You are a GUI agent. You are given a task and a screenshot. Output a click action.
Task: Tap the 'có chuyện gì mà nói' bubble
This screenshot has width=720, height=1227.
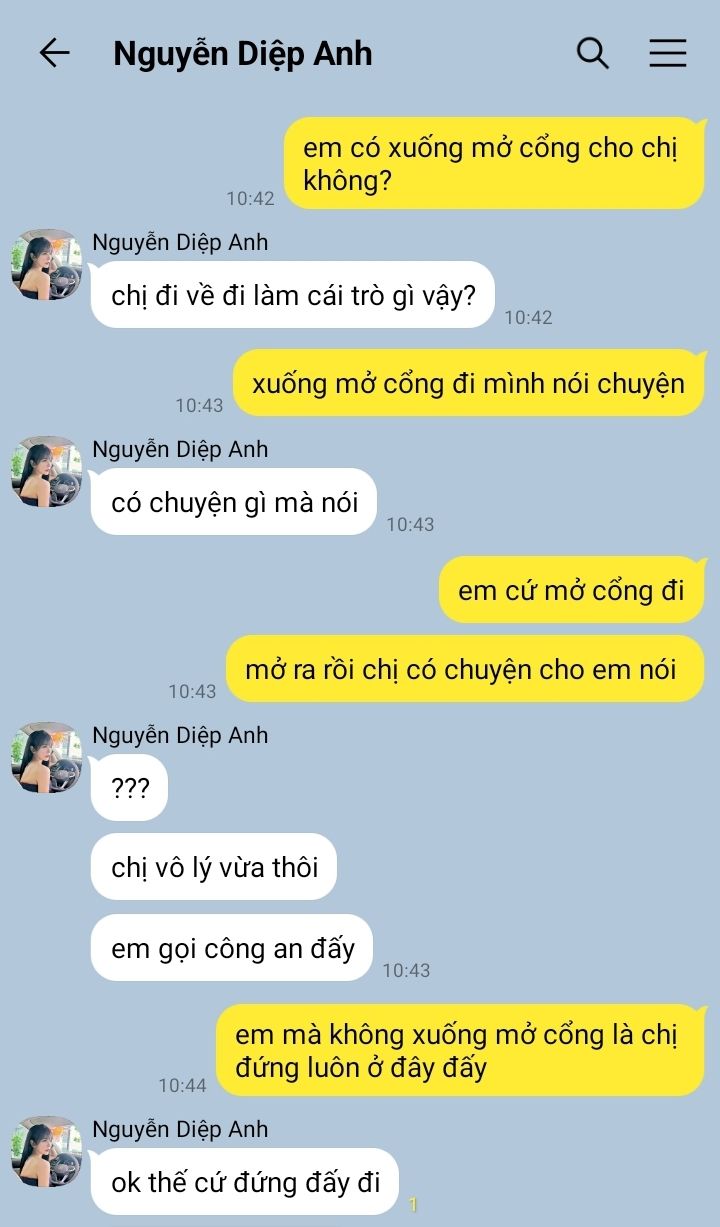click(234, 501)
